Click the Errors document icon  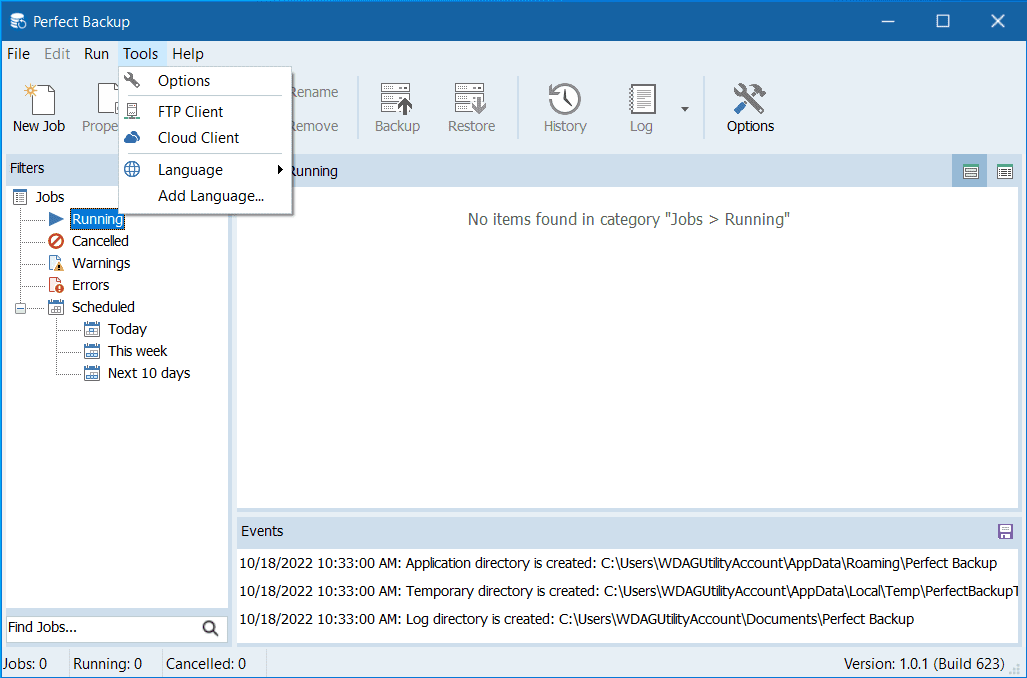56,285
